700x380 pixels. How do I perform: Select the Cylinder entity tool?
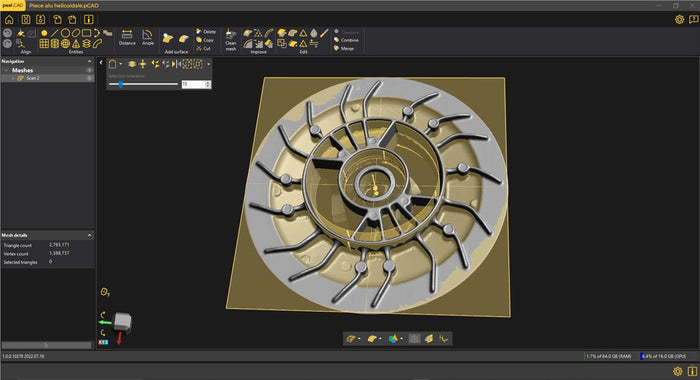tap(54, 44)
